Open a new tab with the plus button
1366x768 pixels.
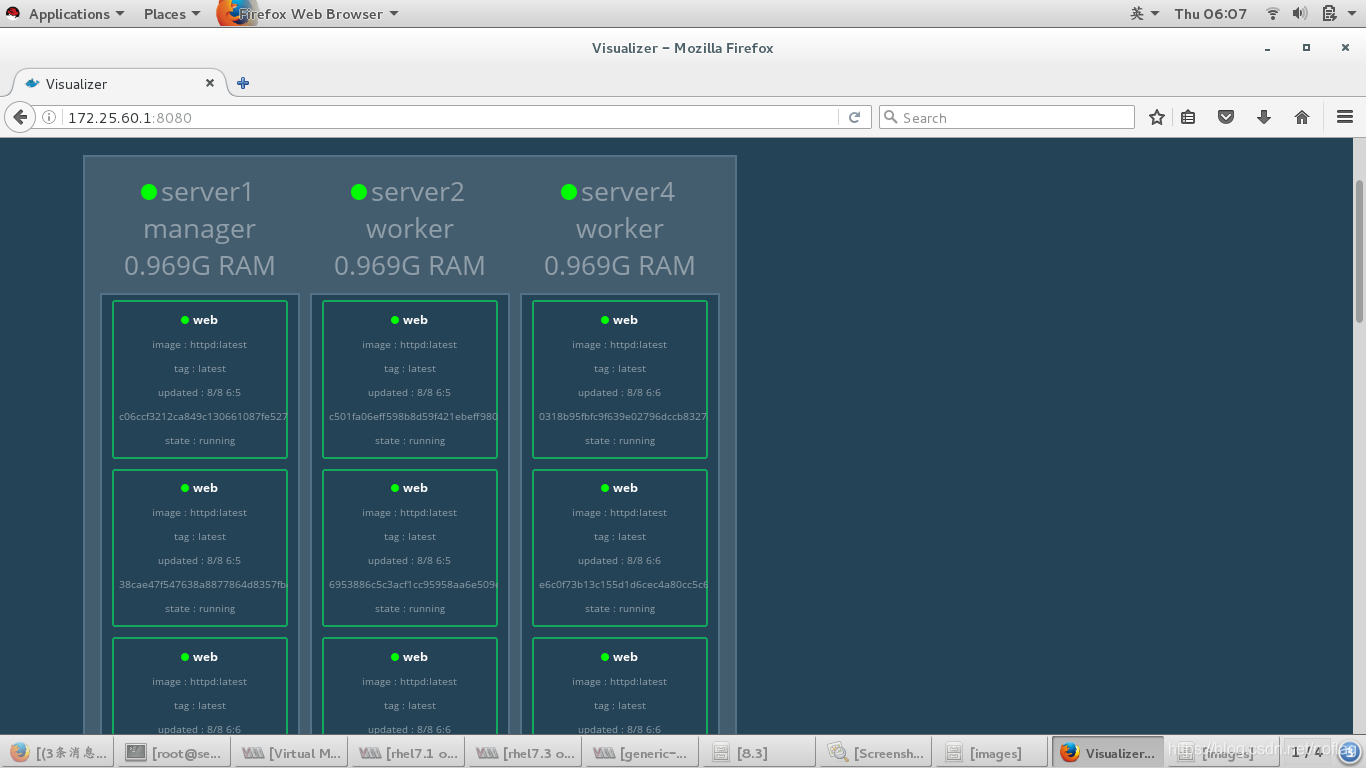(x=242, y=83)
